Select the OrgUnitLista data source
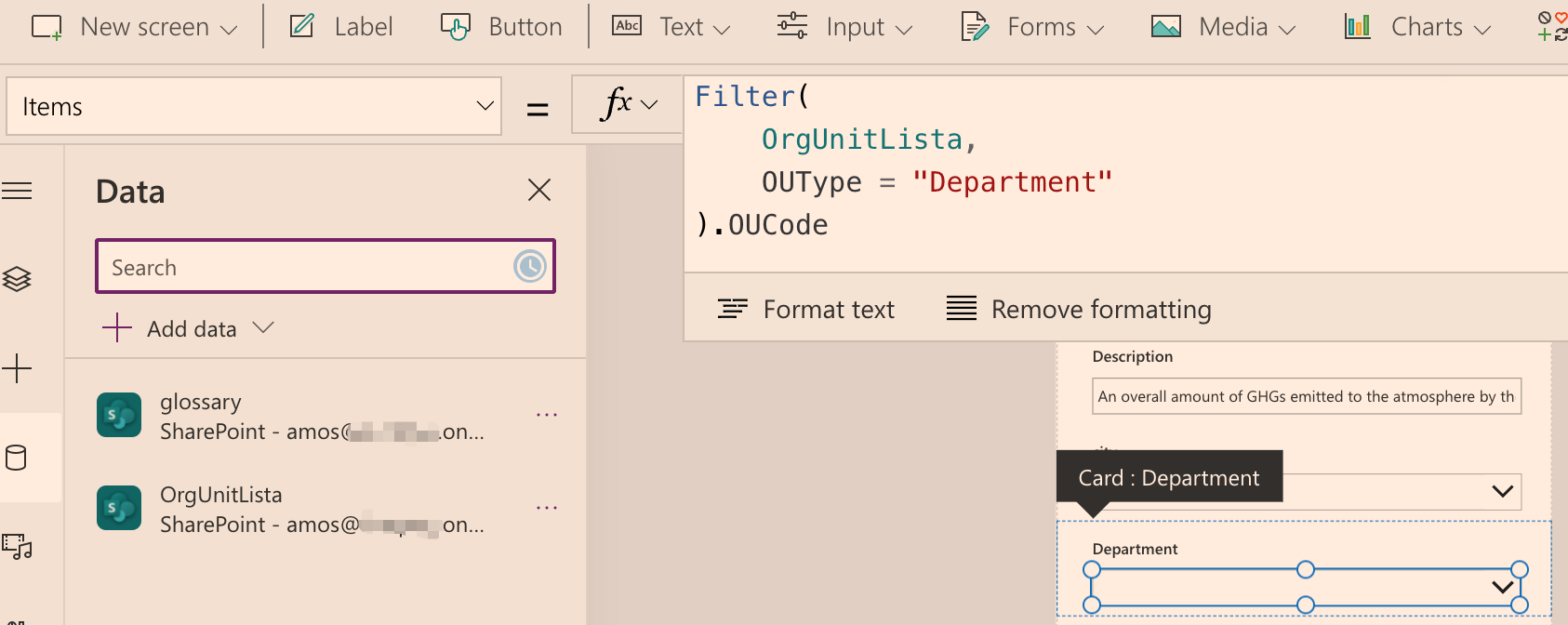Viewport: 1568px width, 625px height. (x=322, y=509)
